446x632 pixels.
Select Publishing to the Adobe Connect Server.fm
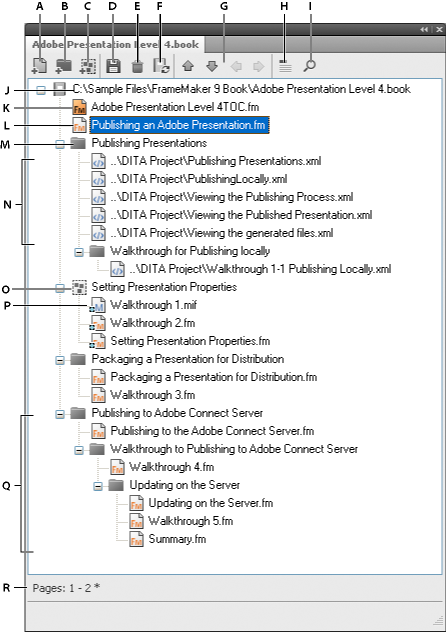[x=212, y=431]
